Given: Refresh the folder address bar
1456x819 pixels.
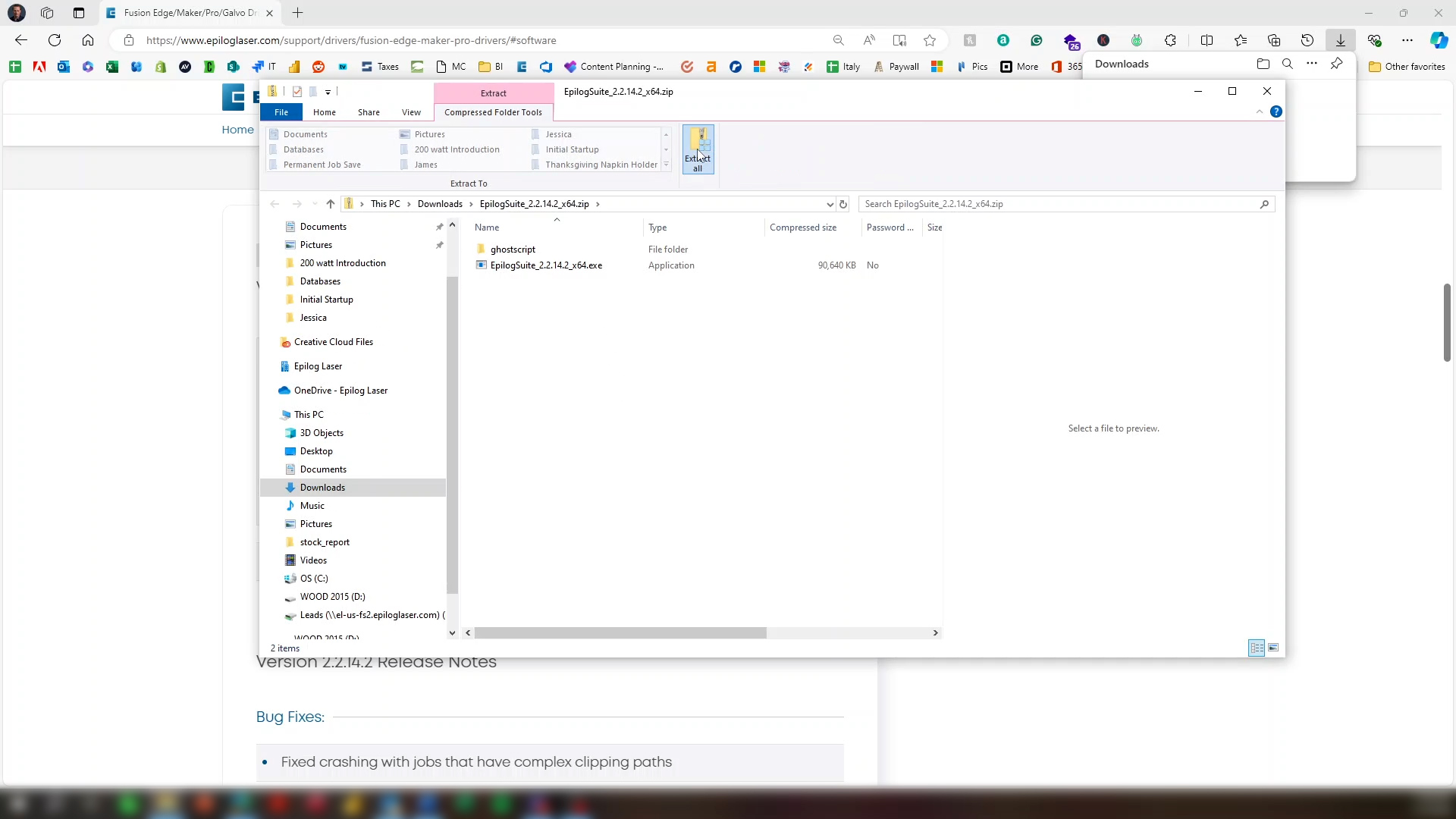Looking at the screenshot, I should [x=843, y=204].
